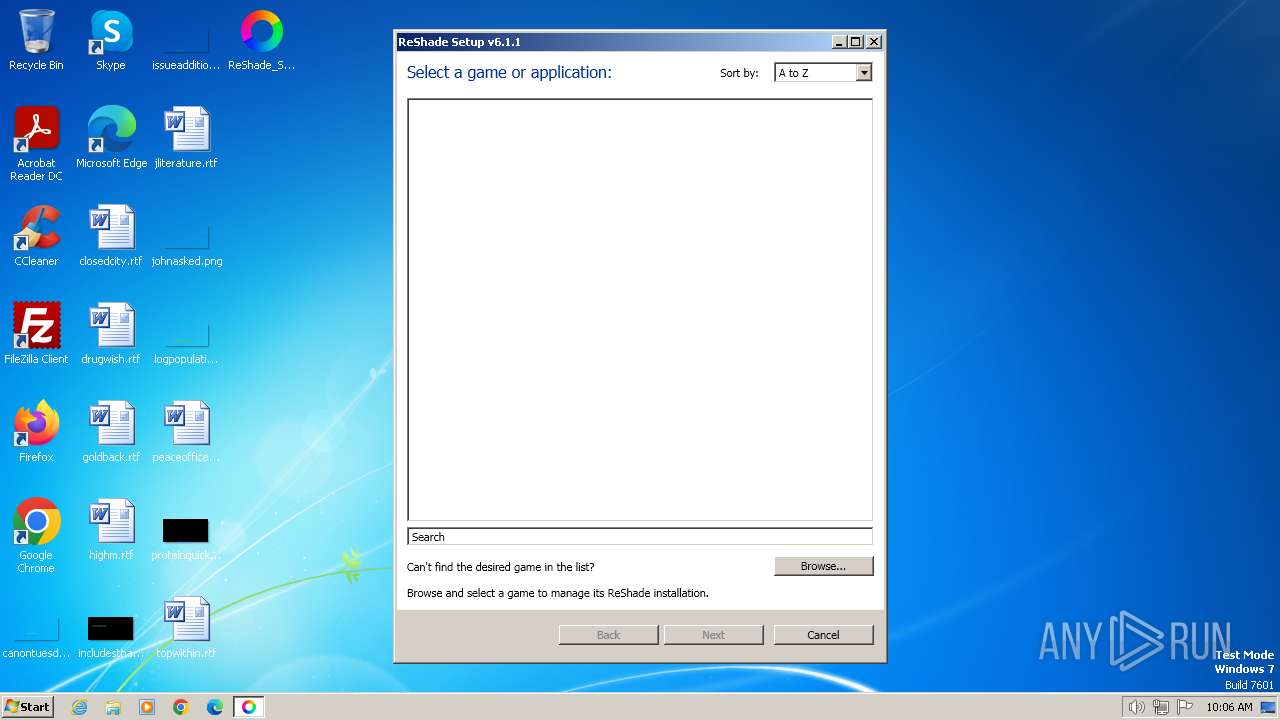Open the Action Center flag icon
1280x720 pixels.
click(x=1185, y=707)
